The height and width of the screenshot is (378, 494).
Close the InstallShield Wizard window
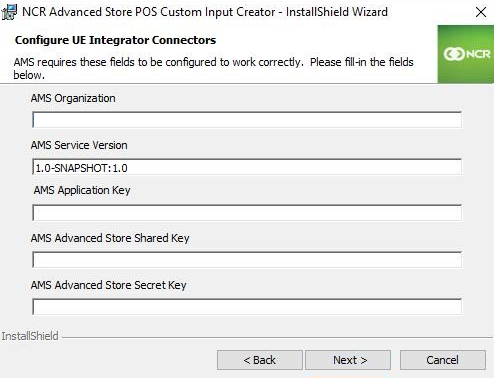(481, 12)
